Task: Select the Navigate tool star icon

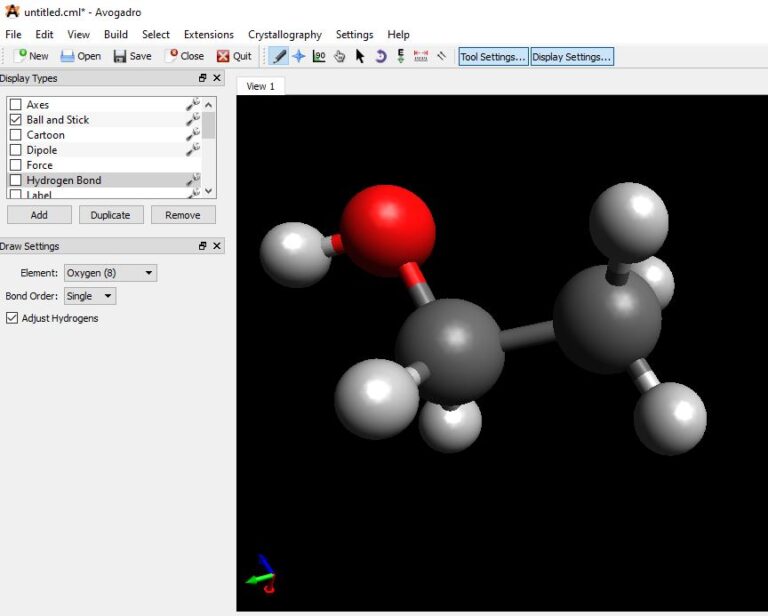Action: pos(299,56)
